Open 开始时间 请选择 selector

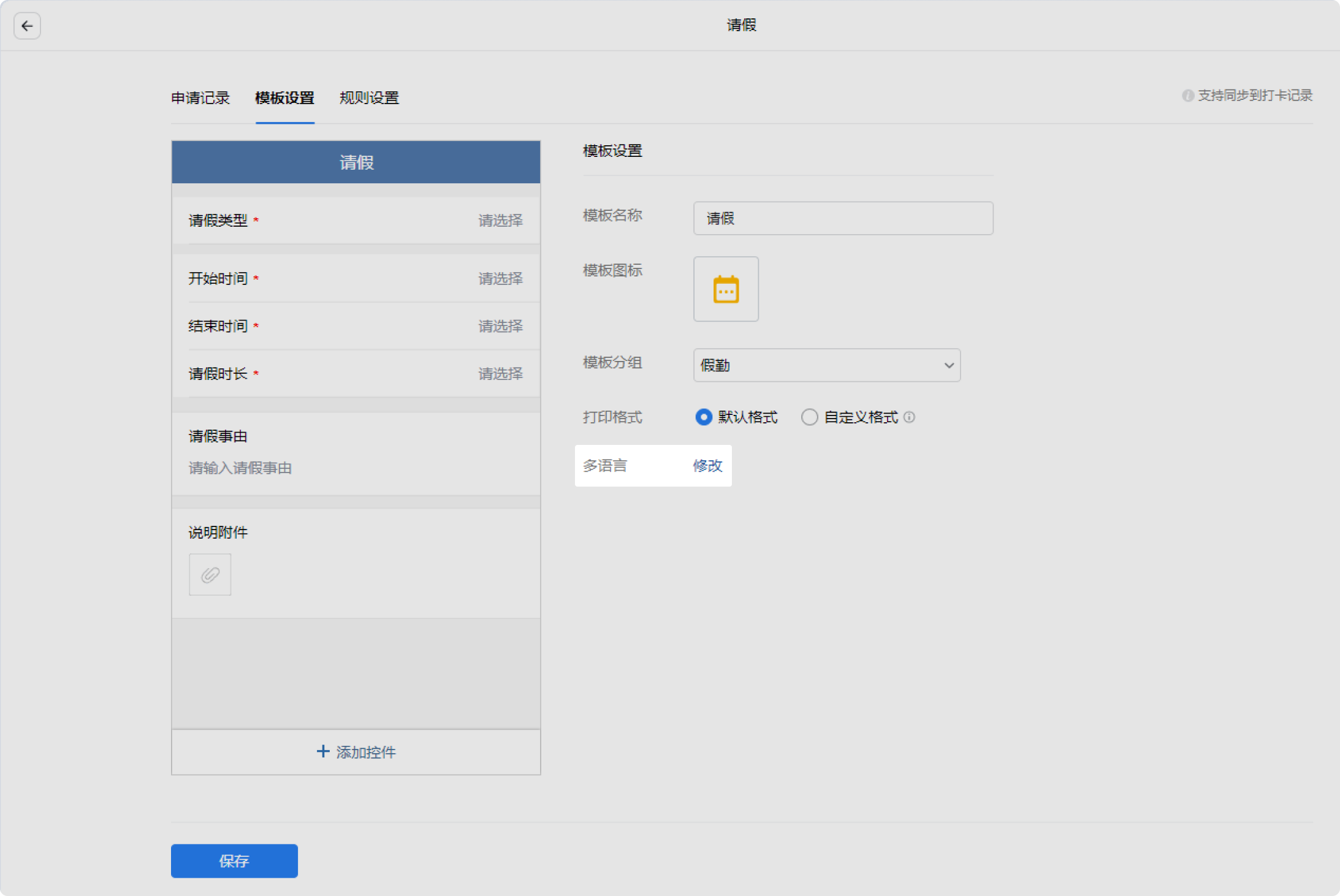tap(500, 279)
